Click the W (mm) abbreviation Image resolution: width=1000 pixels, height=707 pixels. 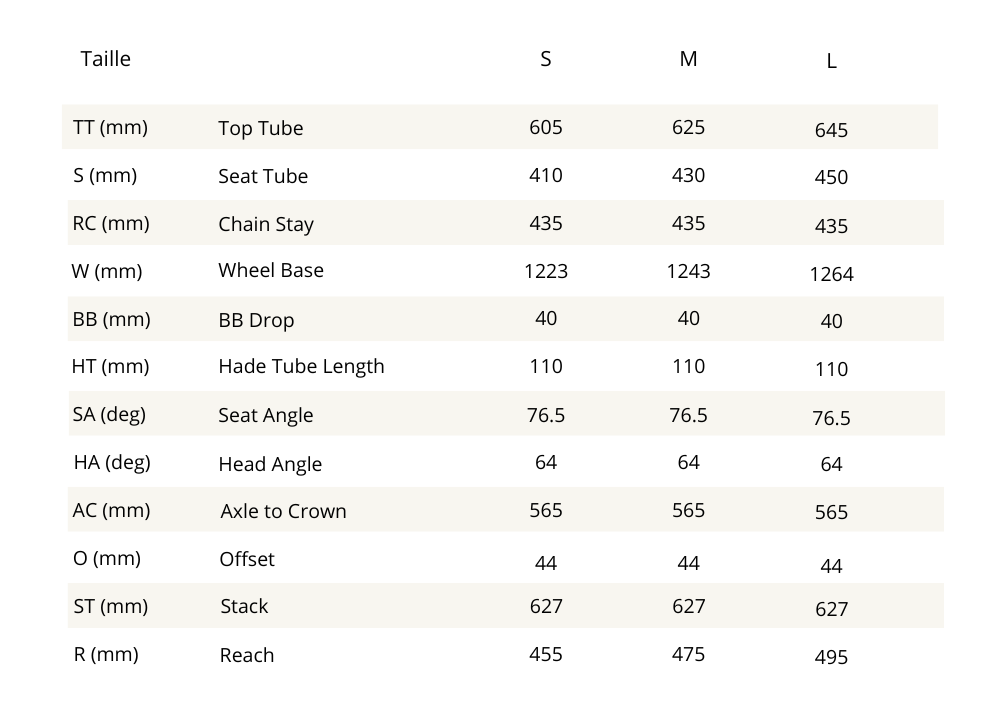coord(107,270)
